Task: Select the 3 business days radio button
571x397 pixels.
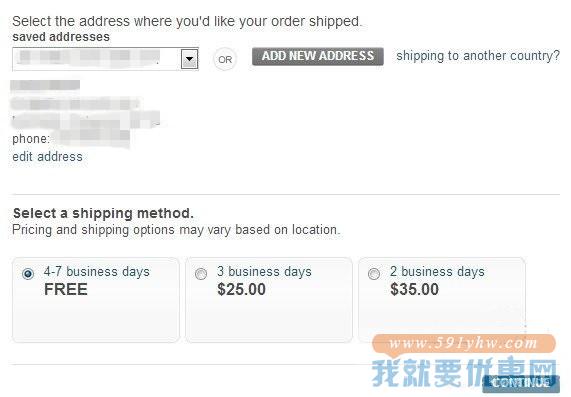Action: coord(201,273)
